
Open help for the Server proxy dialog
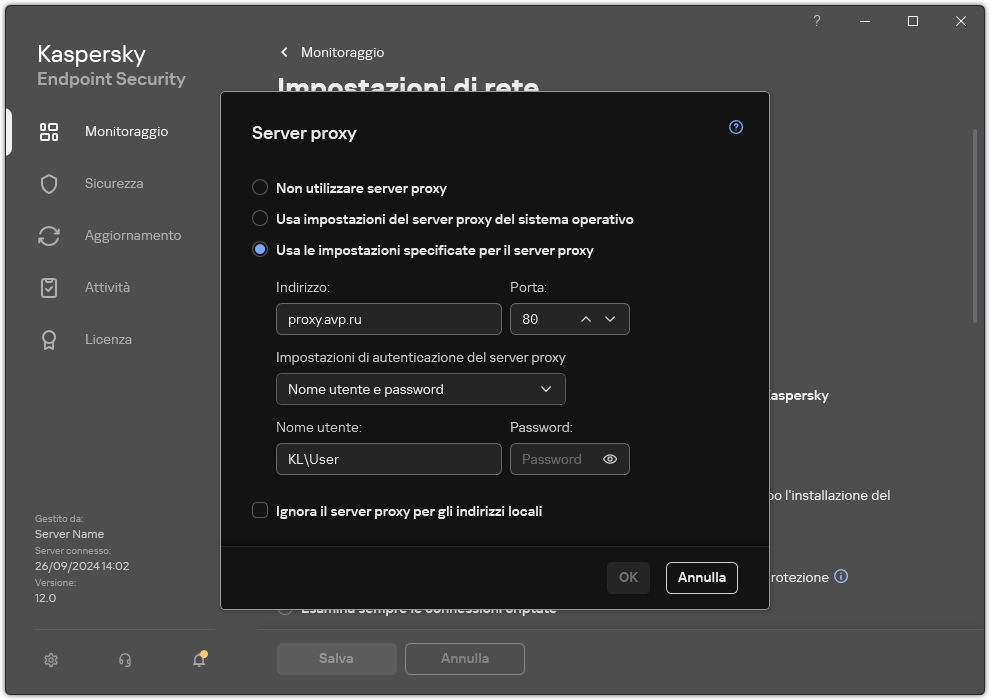pyautogui.click(x=735, y=127)
